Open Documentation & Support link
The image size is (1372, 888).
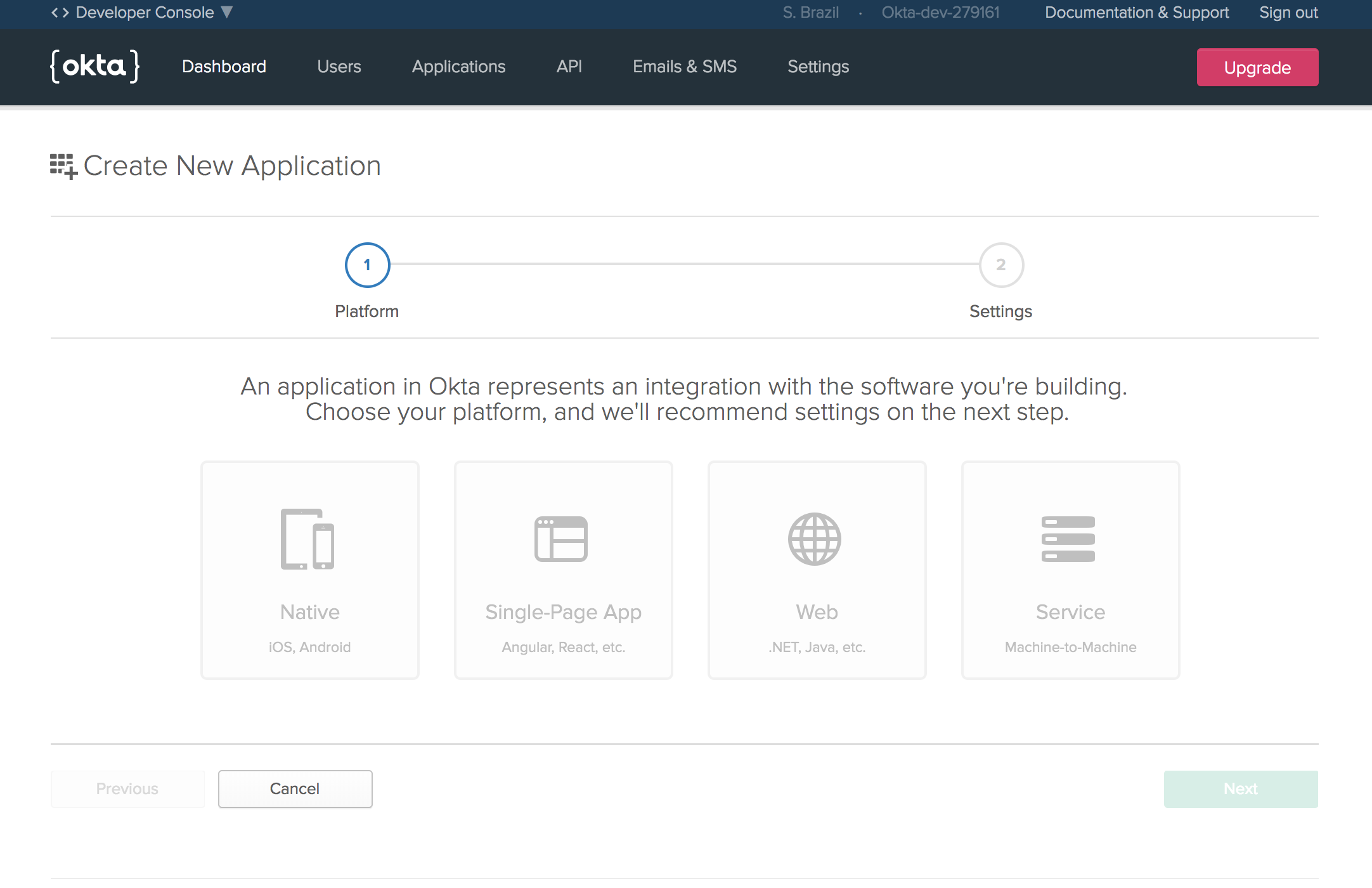point(1137,13)
